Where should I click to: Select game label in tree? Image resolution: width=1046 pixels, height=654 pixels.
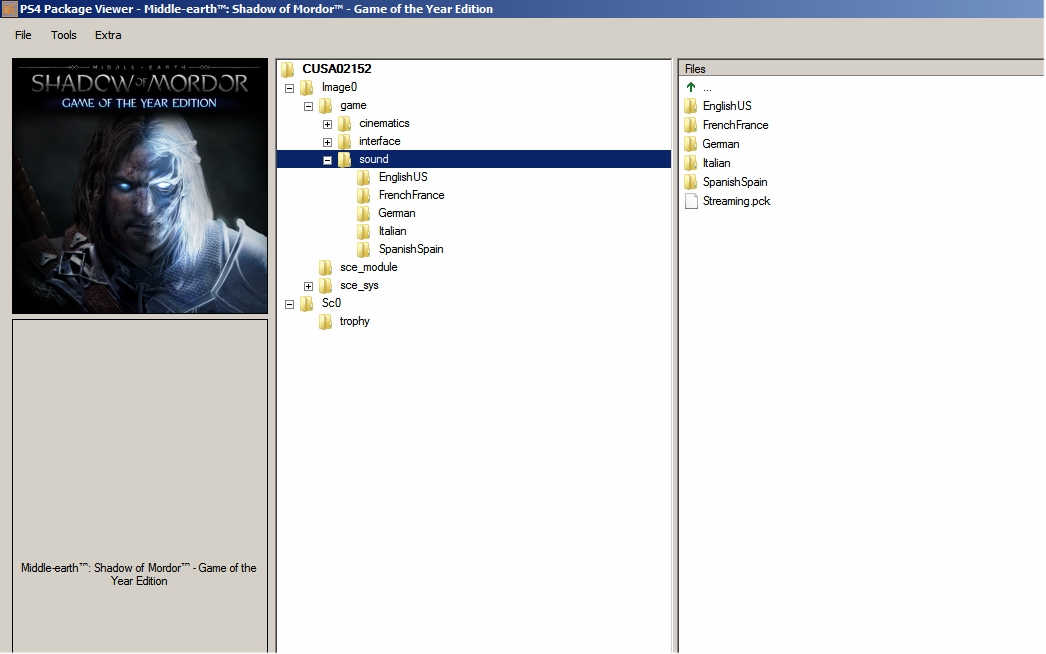[353, 105]
